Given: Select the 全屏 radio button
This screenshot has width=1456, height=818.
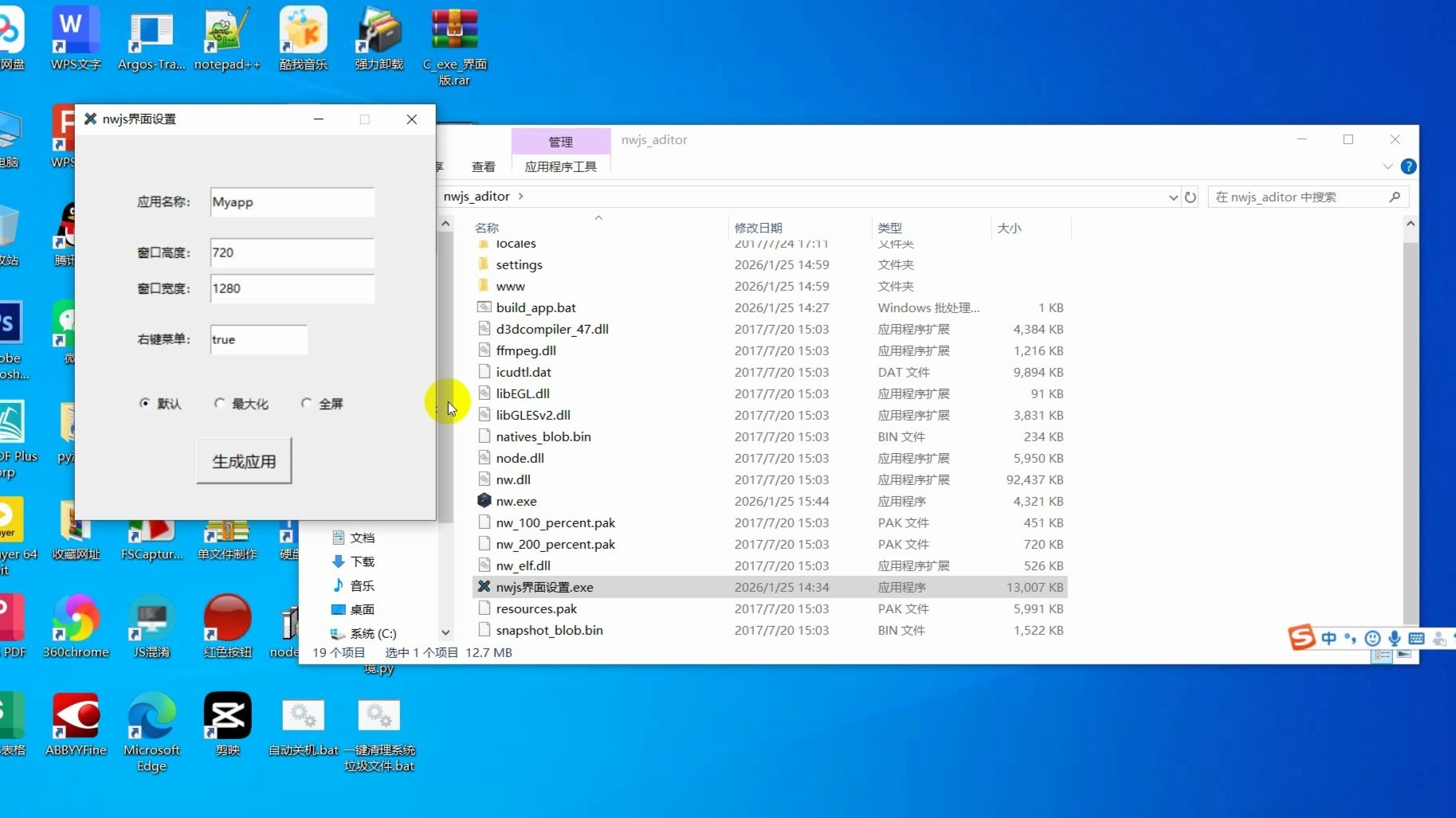Looking at the screenshot, I should click(306, 404).
